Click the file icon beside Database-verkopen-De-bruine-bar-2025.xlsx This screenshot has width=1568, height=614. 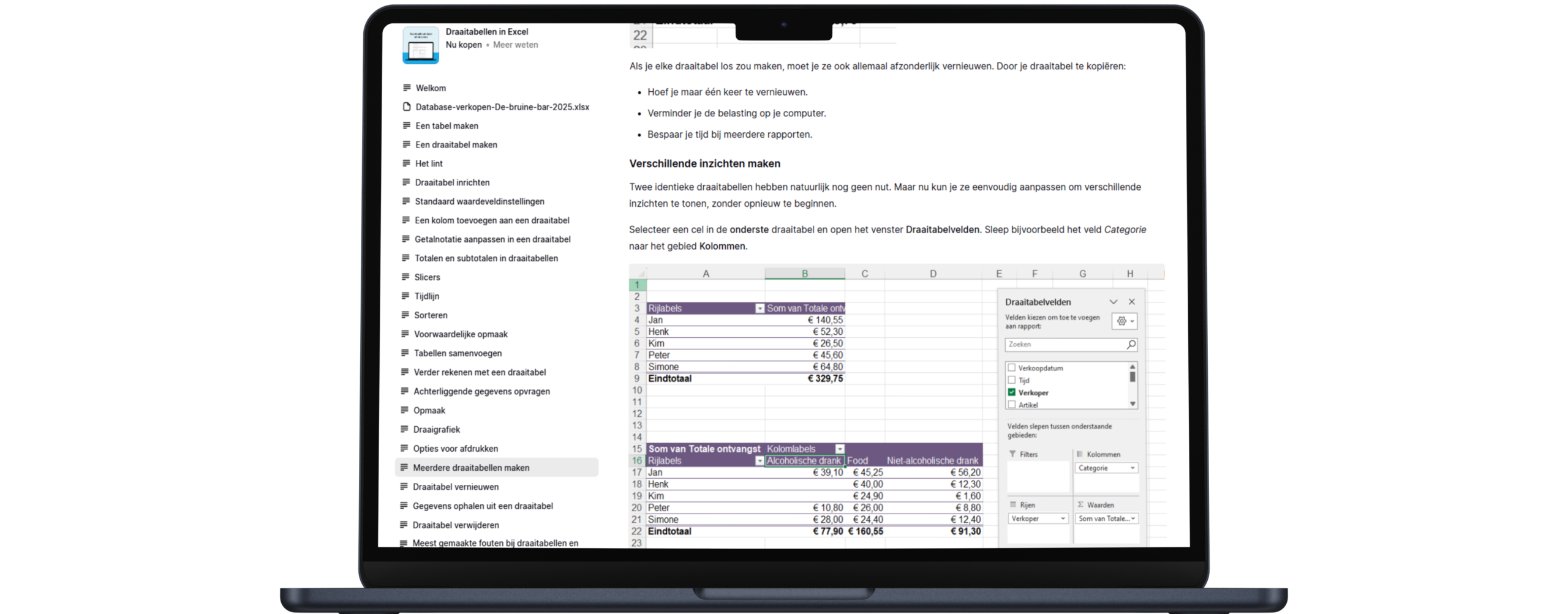point(406,107)
